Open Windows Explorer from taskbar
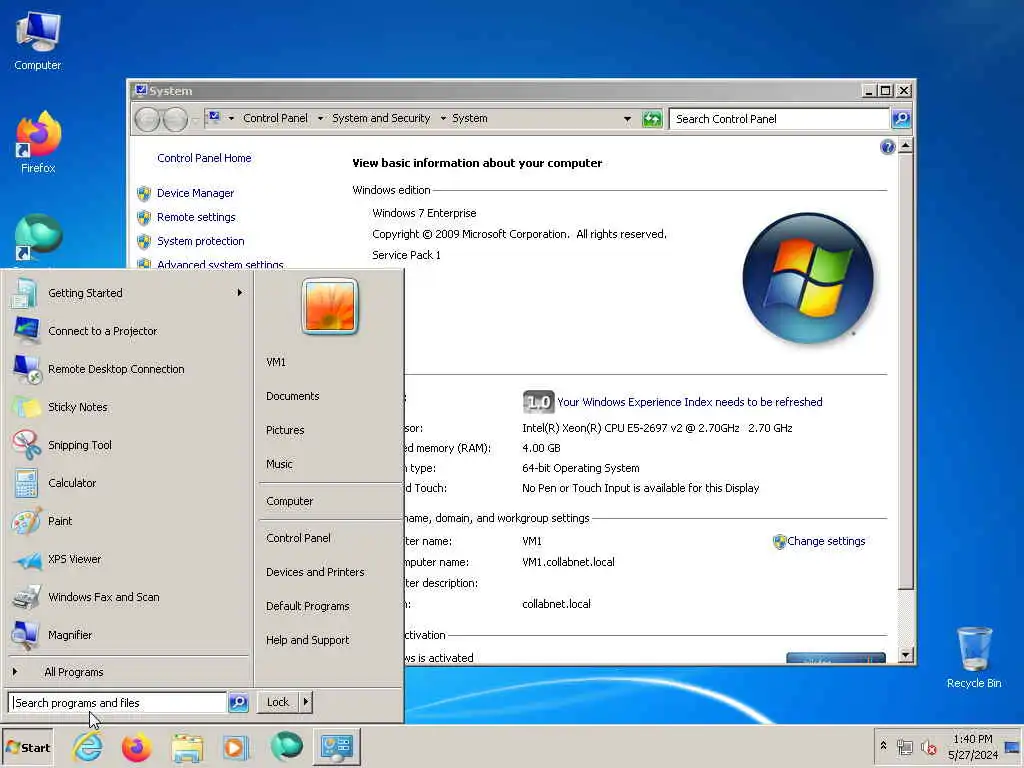The image size is (1024, 768). pos(187,747)
